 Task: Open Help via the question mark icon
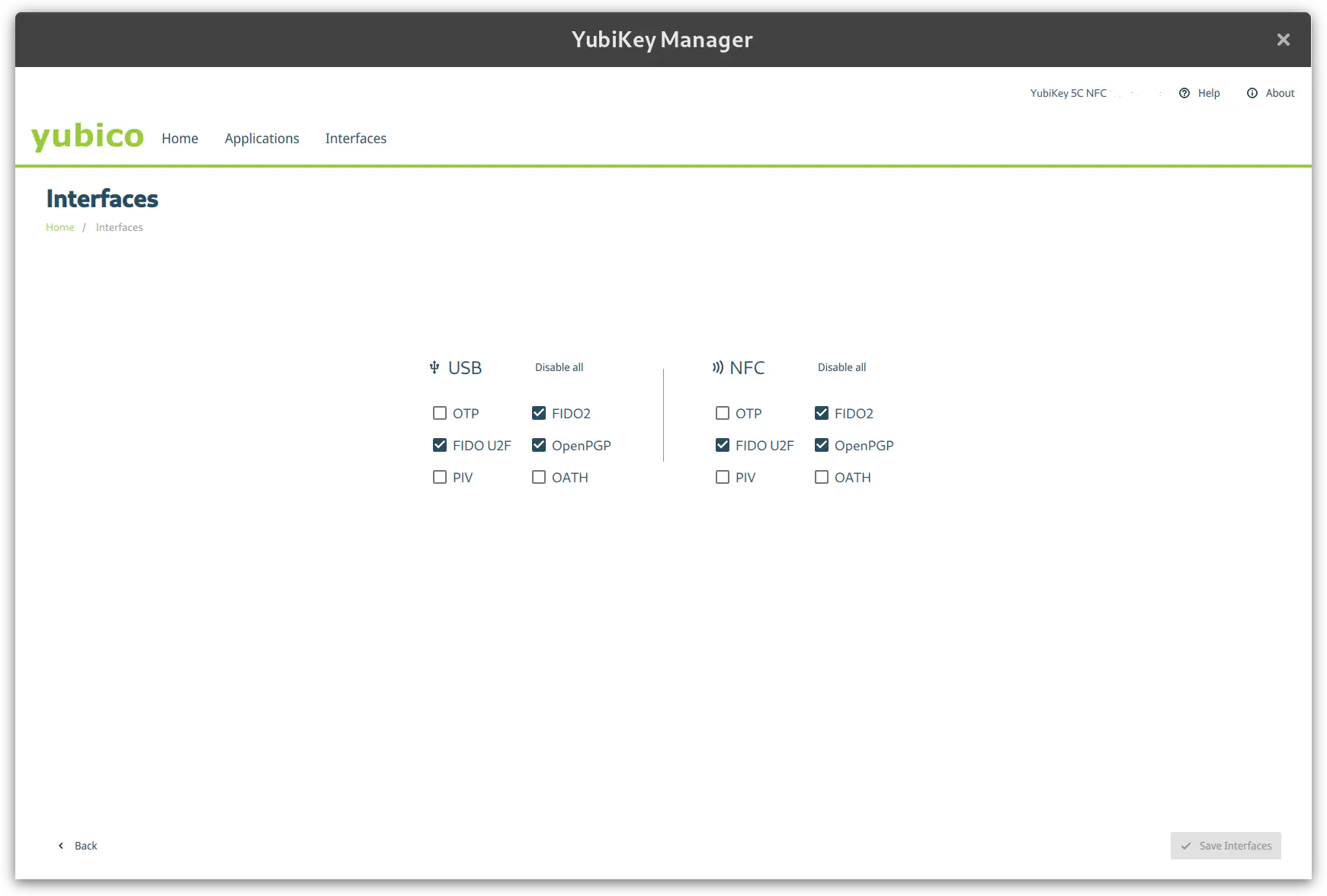pos(1184,93)
